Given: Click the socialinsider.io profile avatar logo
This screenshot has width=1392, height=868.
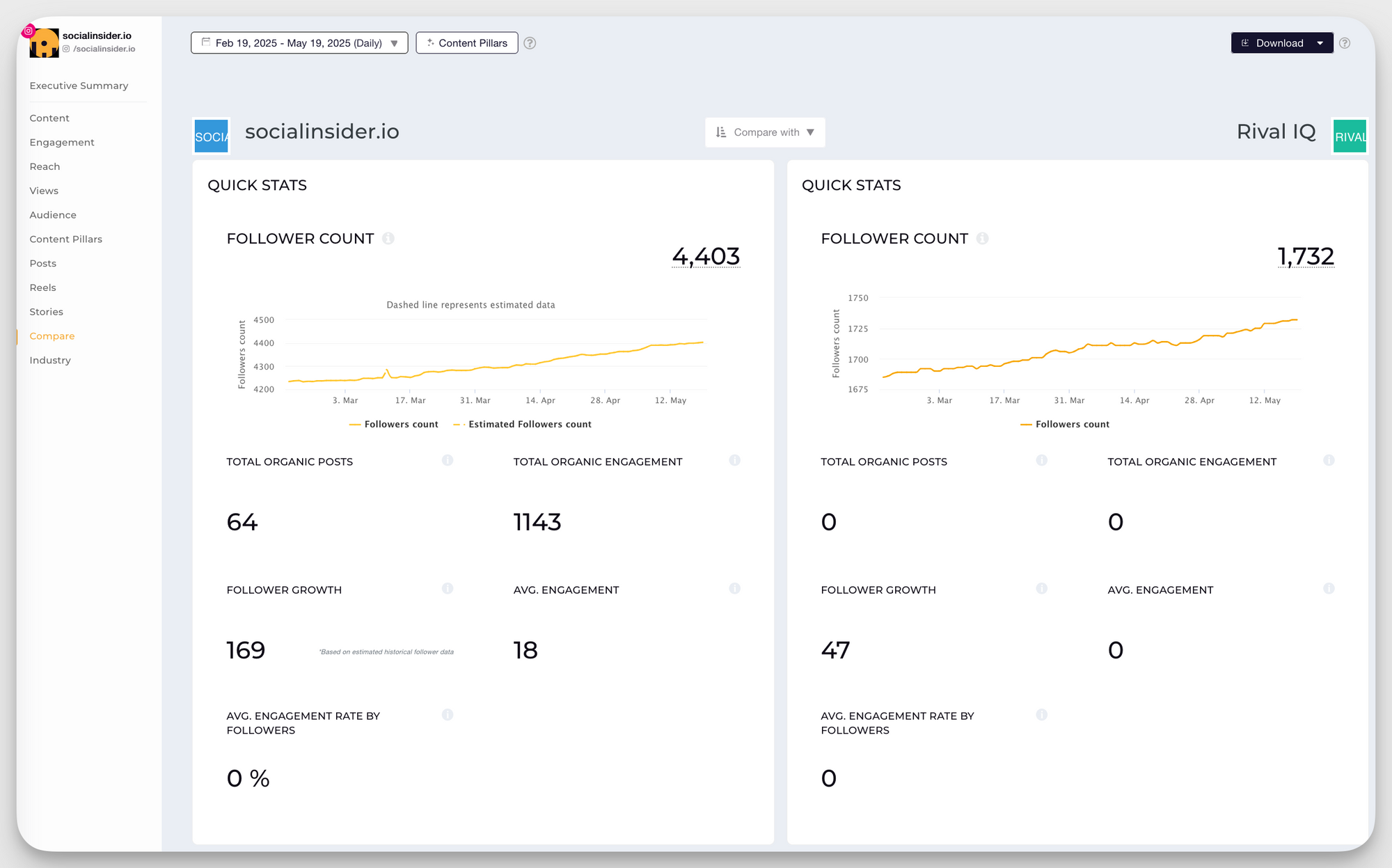Looking at the screenshot, I should pyautogui.click(x=44, y=43).
